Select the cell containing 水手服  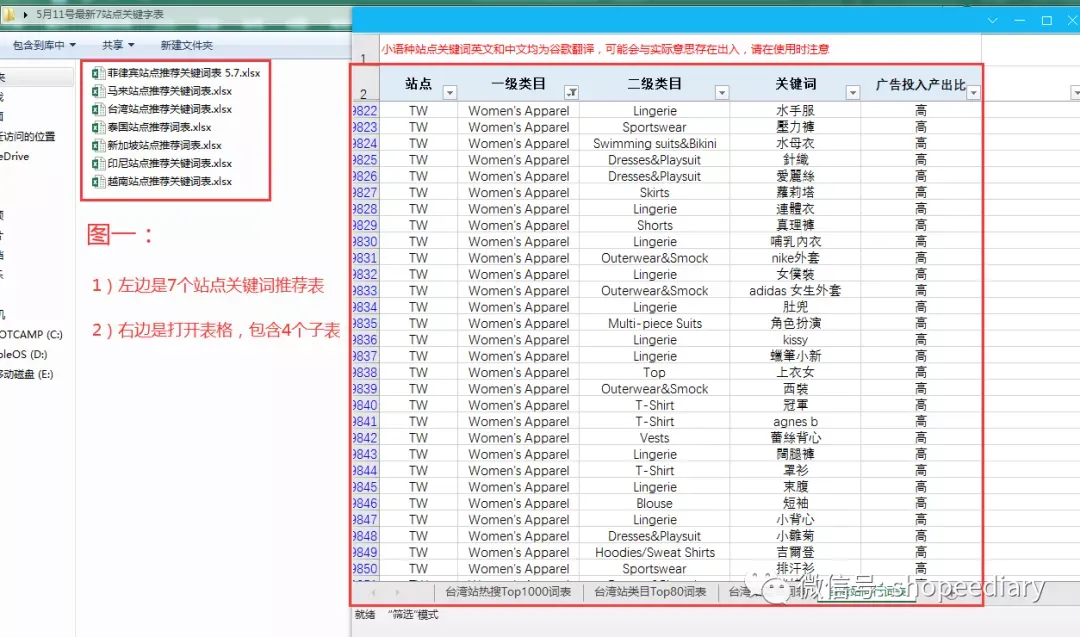pyautogui.click(x=795, y=111)
